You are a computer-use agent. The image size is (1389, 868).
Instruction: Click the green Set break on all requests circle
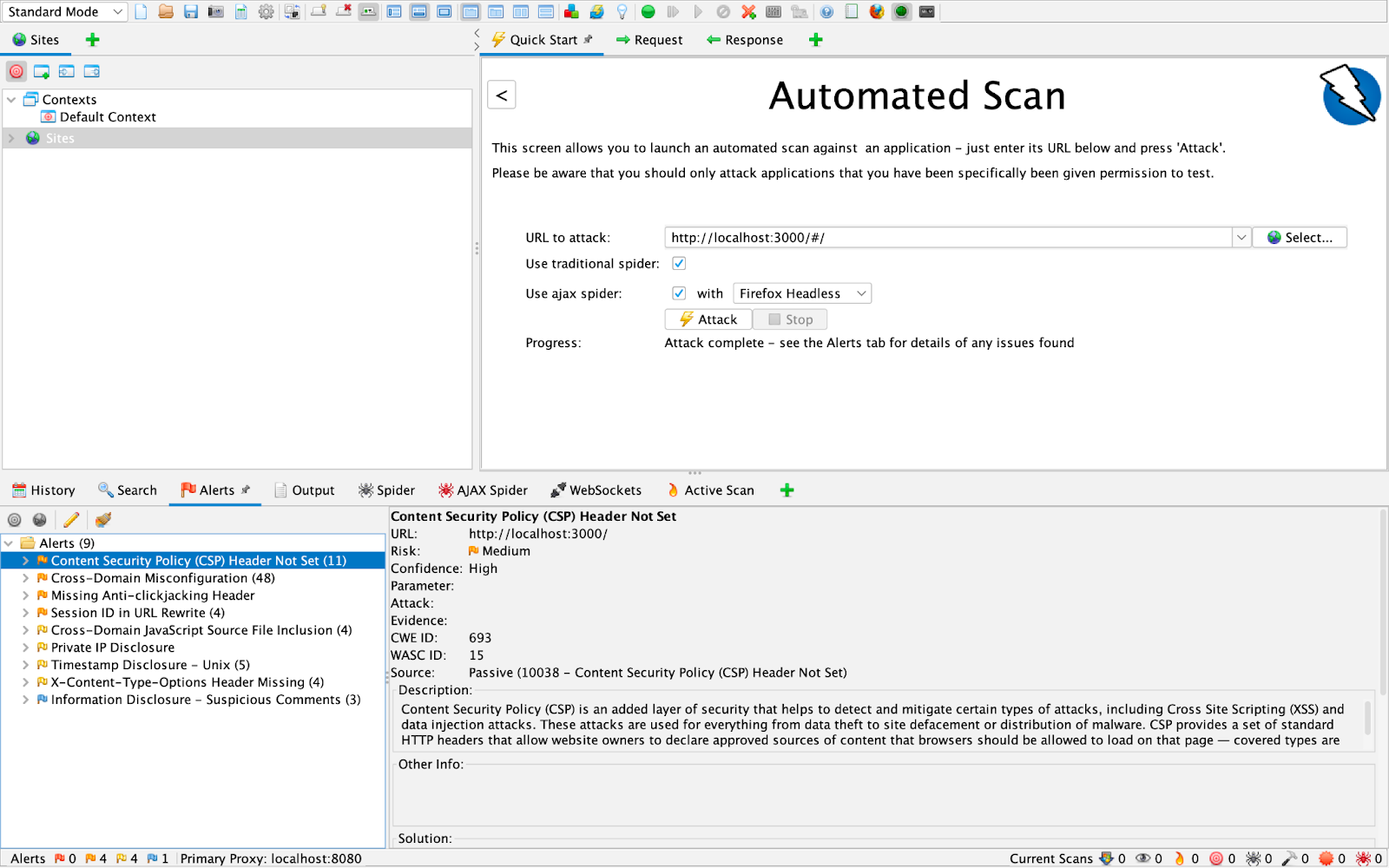(648, 12)
